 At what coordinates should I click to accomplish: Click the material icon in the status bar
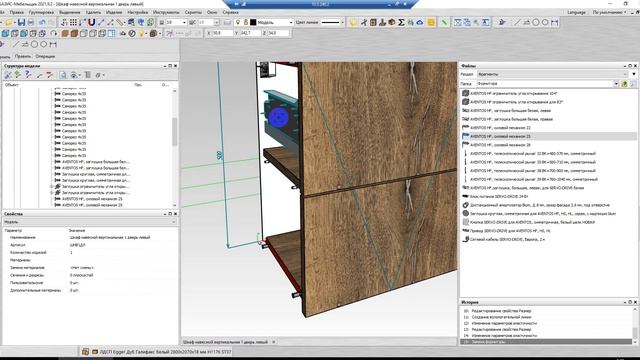click(85, 351)
